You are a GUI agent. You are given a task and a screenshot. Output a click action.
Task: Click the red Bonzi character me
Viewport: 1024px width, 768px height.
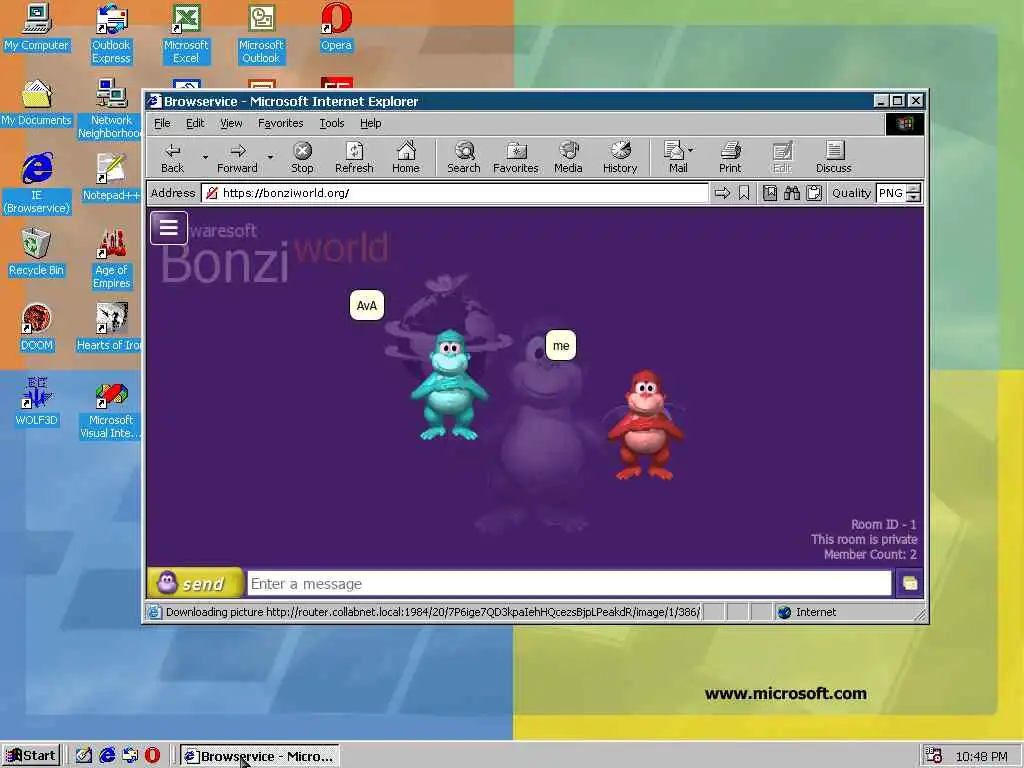pyautogui.click(x=645, y=425)
